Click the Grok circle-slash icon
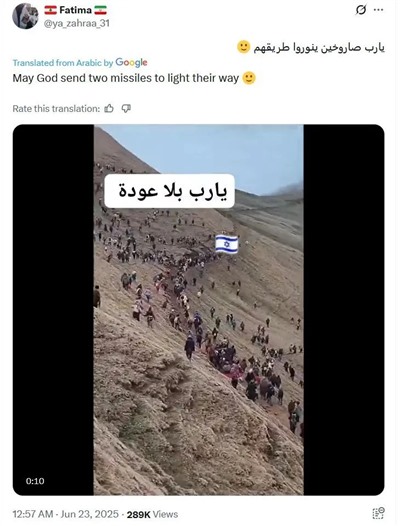The height and width of the screenshot is (526, 400). point(361,10)
